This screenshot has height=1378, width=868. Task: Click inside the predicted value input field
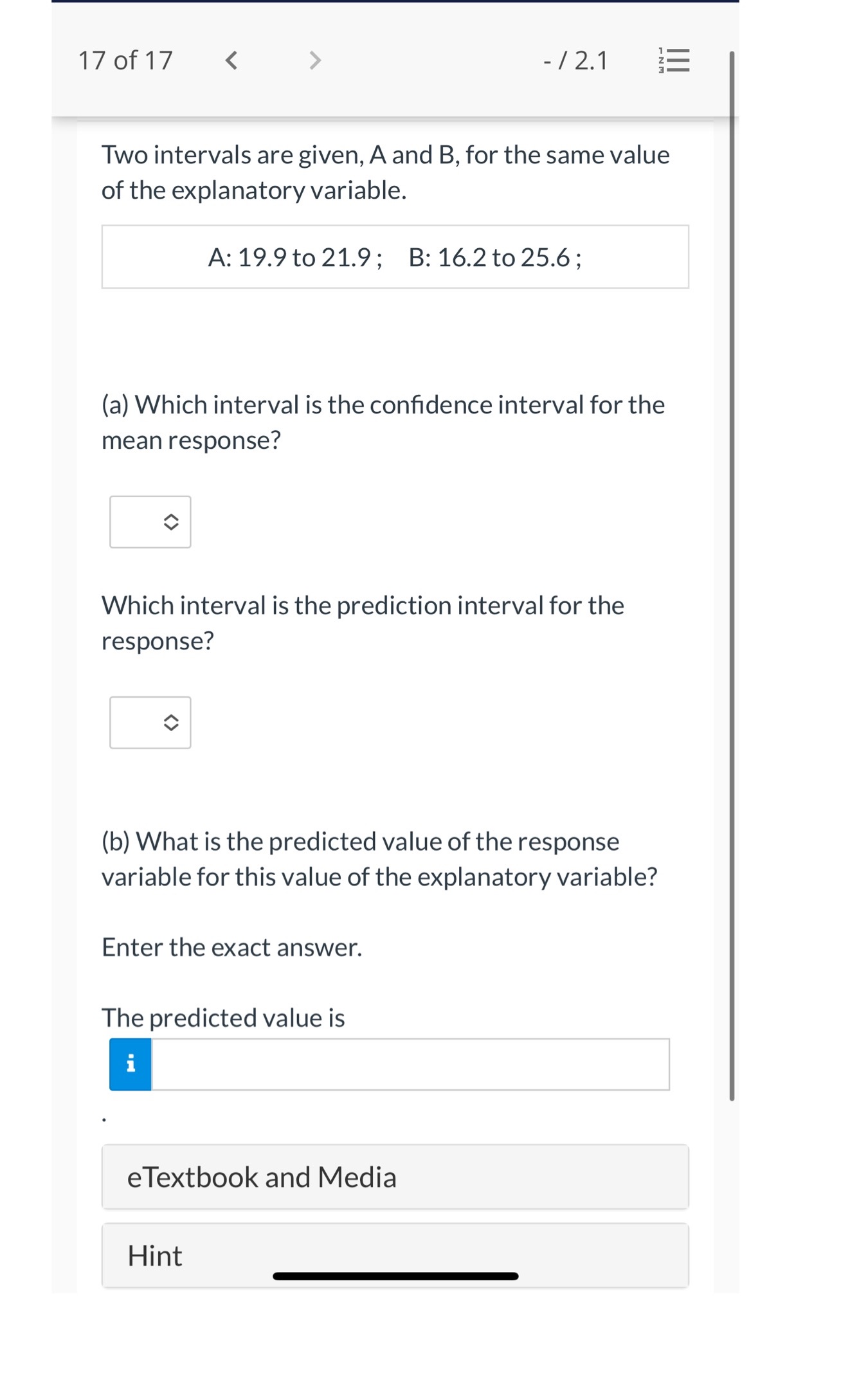coord(411,1064)
